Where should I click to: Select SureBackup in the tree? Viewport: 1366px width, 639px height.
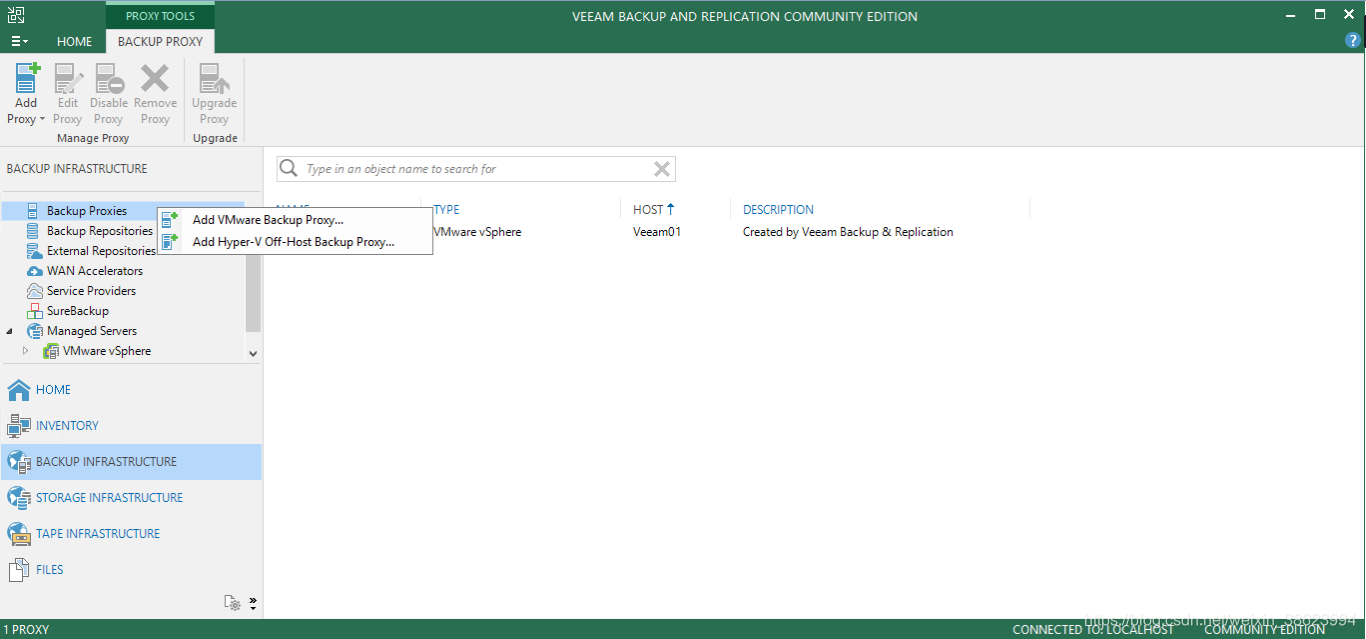(78, 311)
